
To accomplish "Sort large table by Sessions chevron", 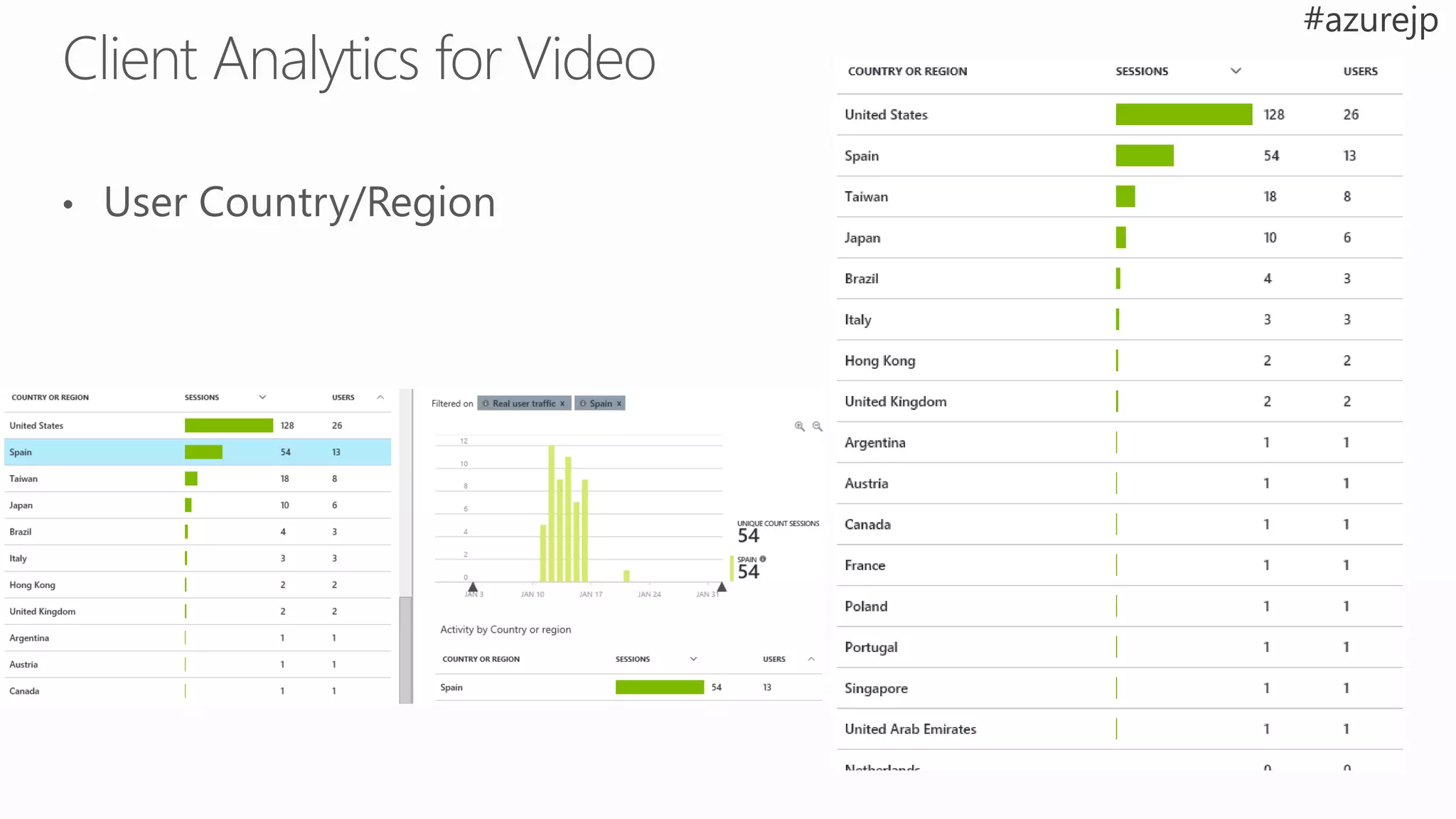I will (1236, 71).
